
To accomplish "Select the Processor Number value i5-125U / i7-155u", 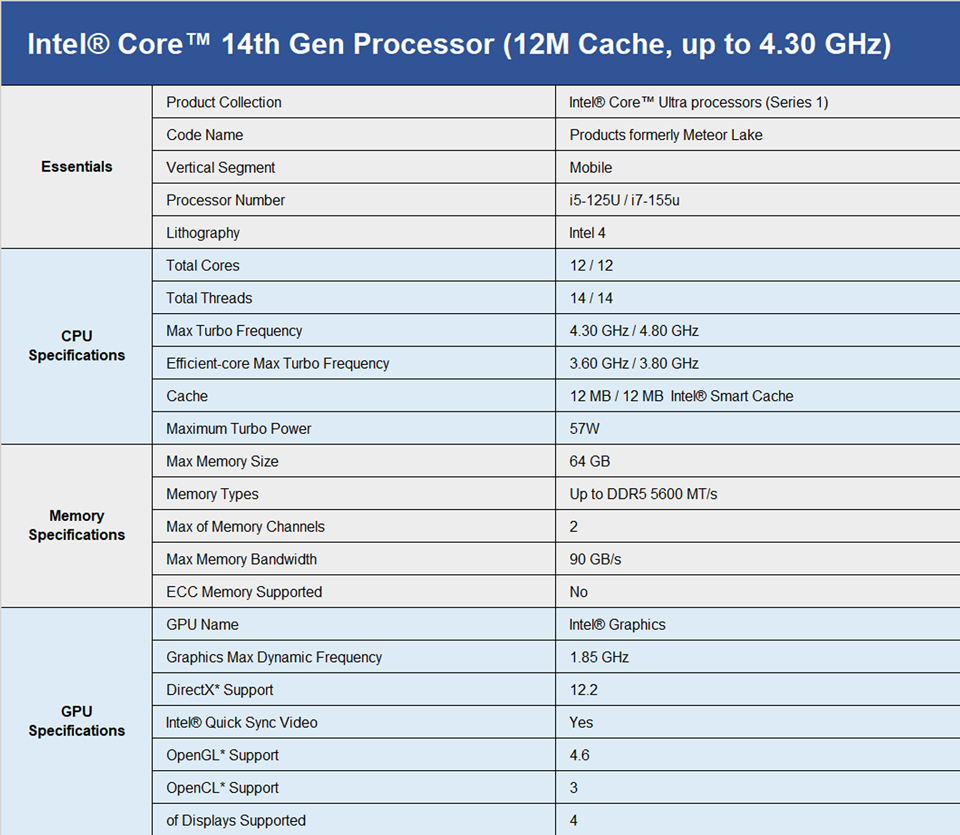I will pyautogui.click(x=624, y=200).
